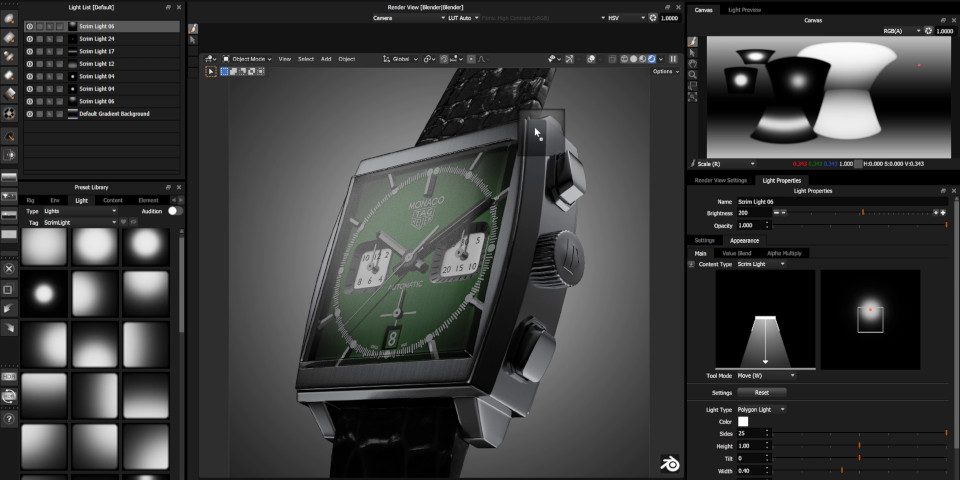Click heart favorites icon in Preset Library
960x480 pixels.
(123, 222)
